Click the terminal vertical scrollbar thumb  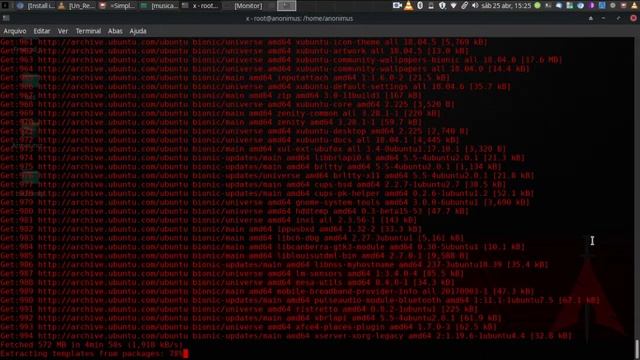(637, 349)
